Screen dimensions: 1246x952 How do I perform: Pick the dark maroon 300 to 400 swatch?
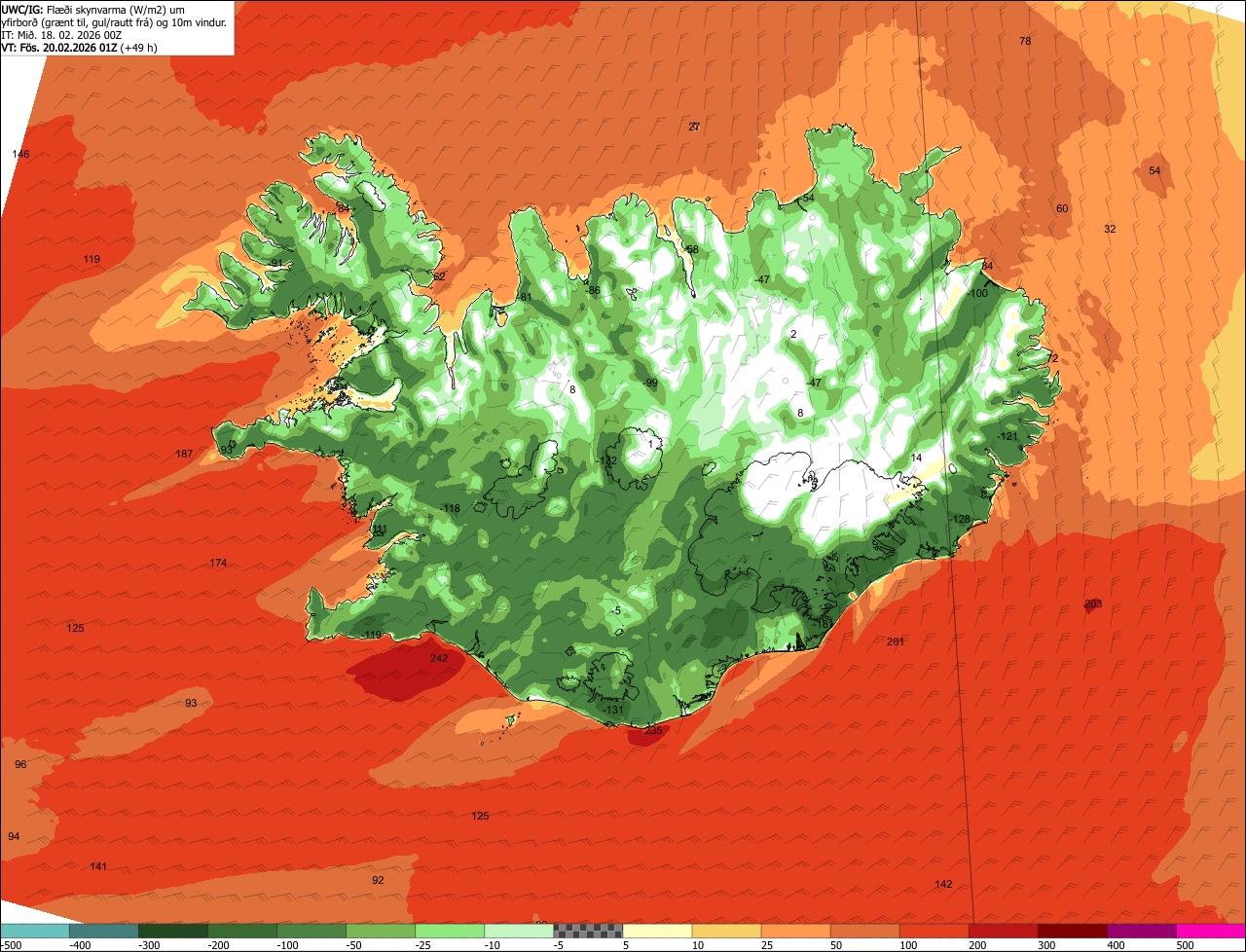coord(1073,931)
